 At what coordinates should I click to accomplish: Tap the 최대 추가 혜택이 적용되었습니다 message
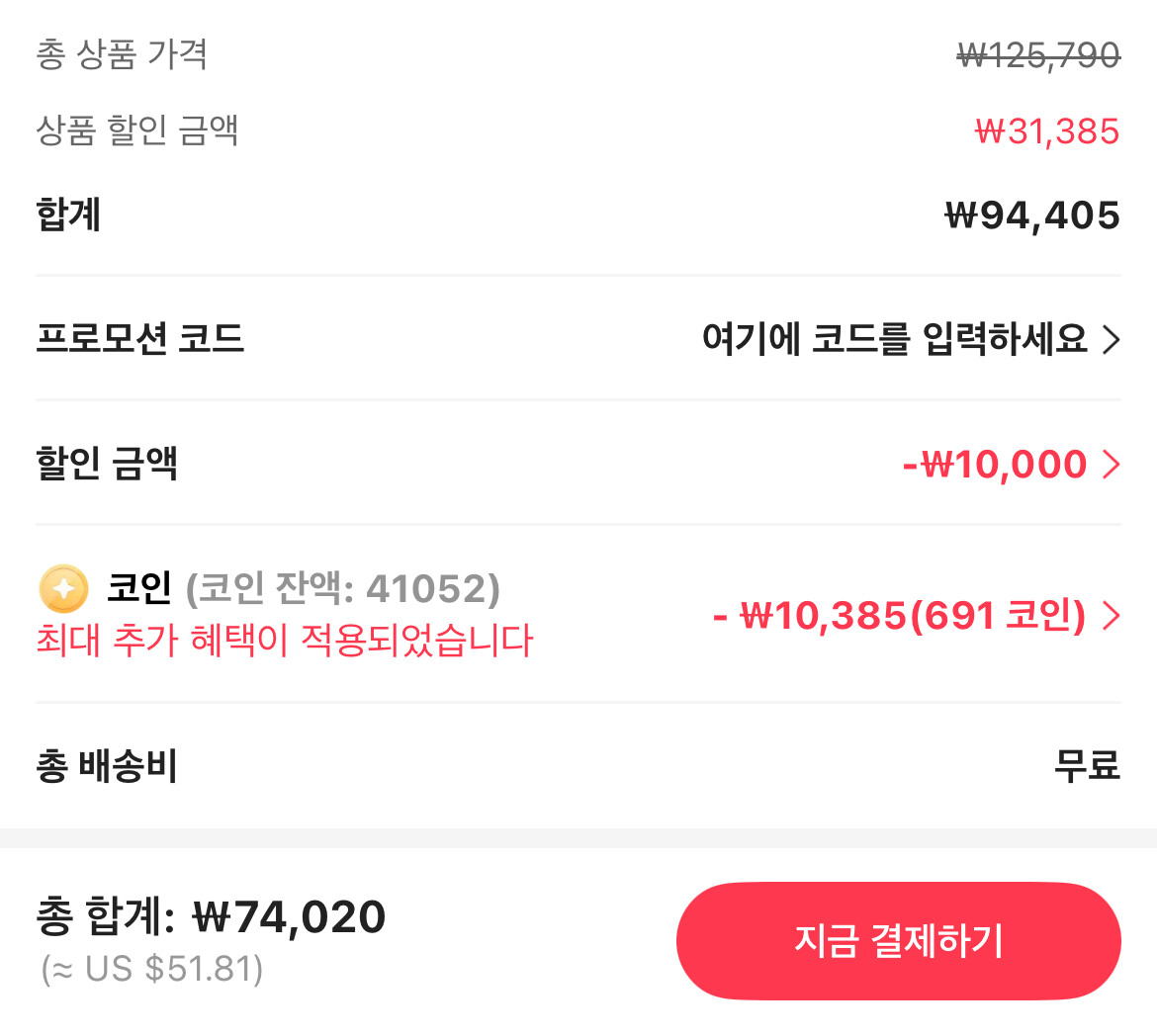coord(284,641)
